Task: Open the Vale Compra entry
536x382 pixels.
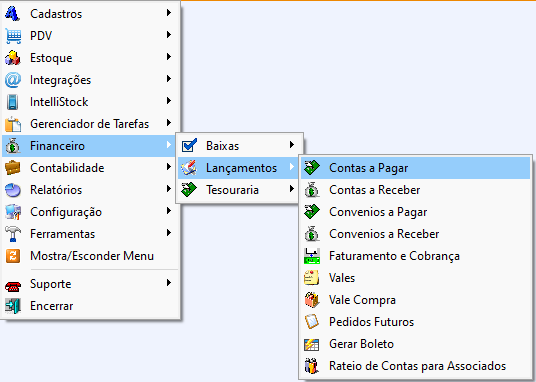Action: (x=415, y=300)
